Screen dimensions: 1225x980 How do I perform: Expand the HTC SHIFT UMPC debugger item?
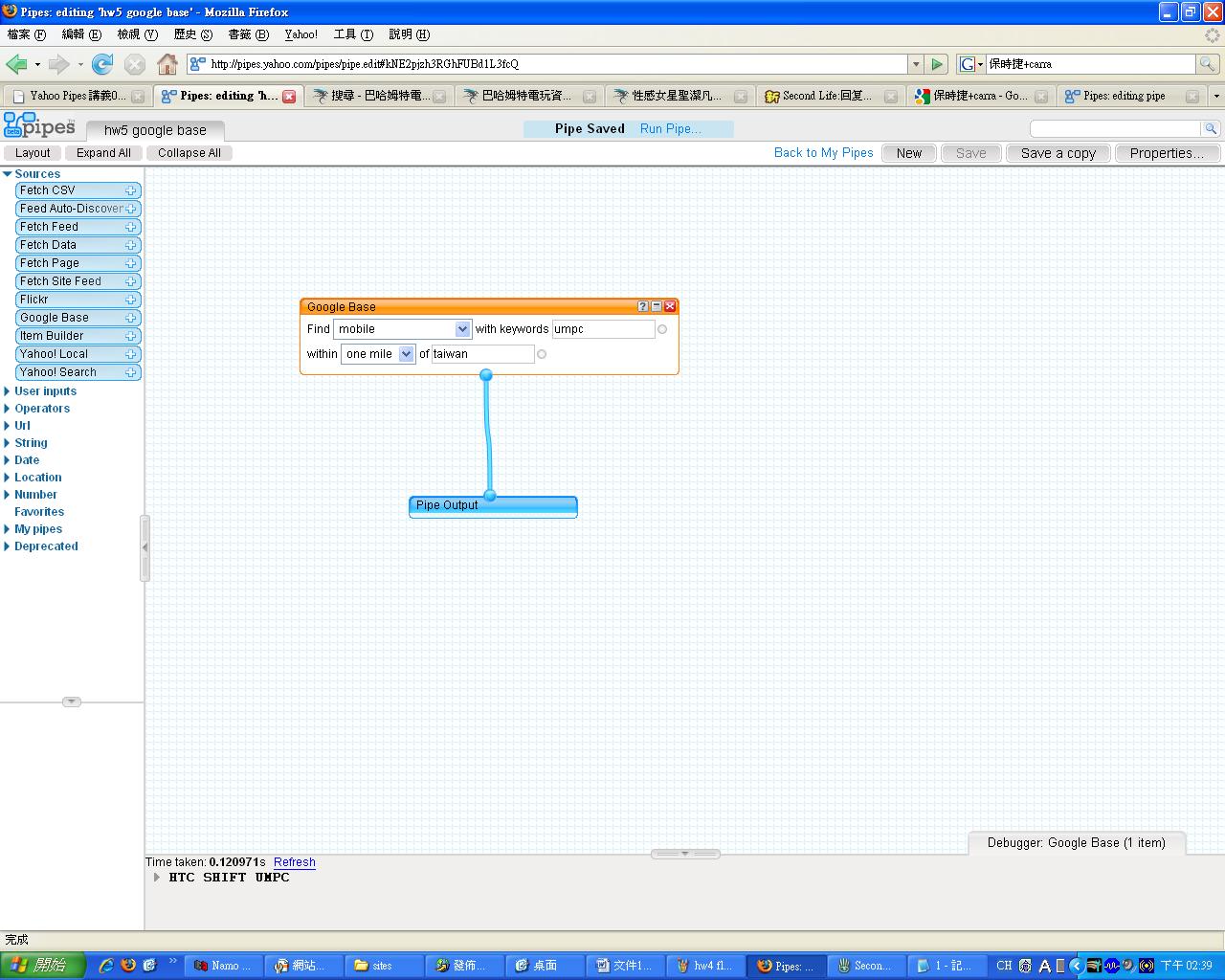(157, 877)
